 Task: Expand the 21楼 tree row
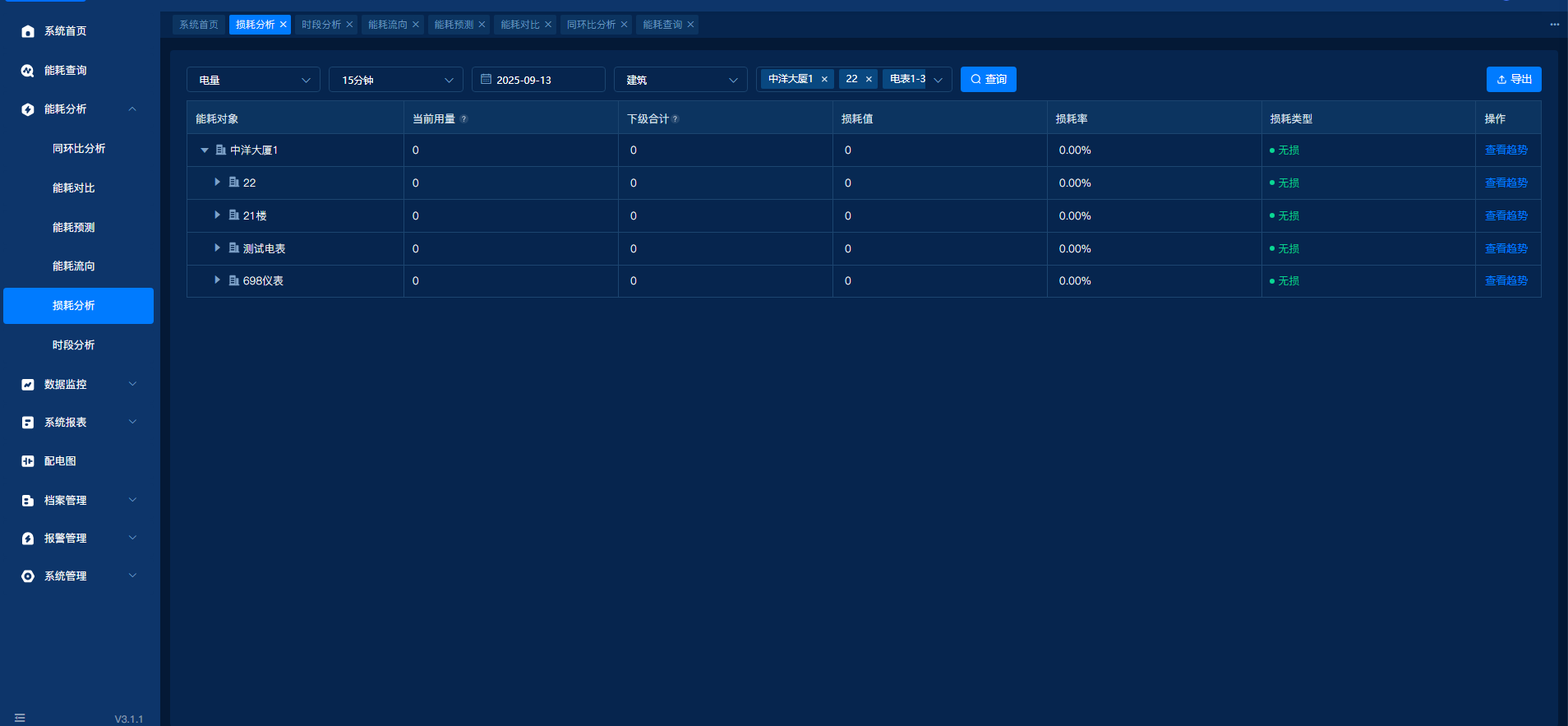(x=217, y=215)
